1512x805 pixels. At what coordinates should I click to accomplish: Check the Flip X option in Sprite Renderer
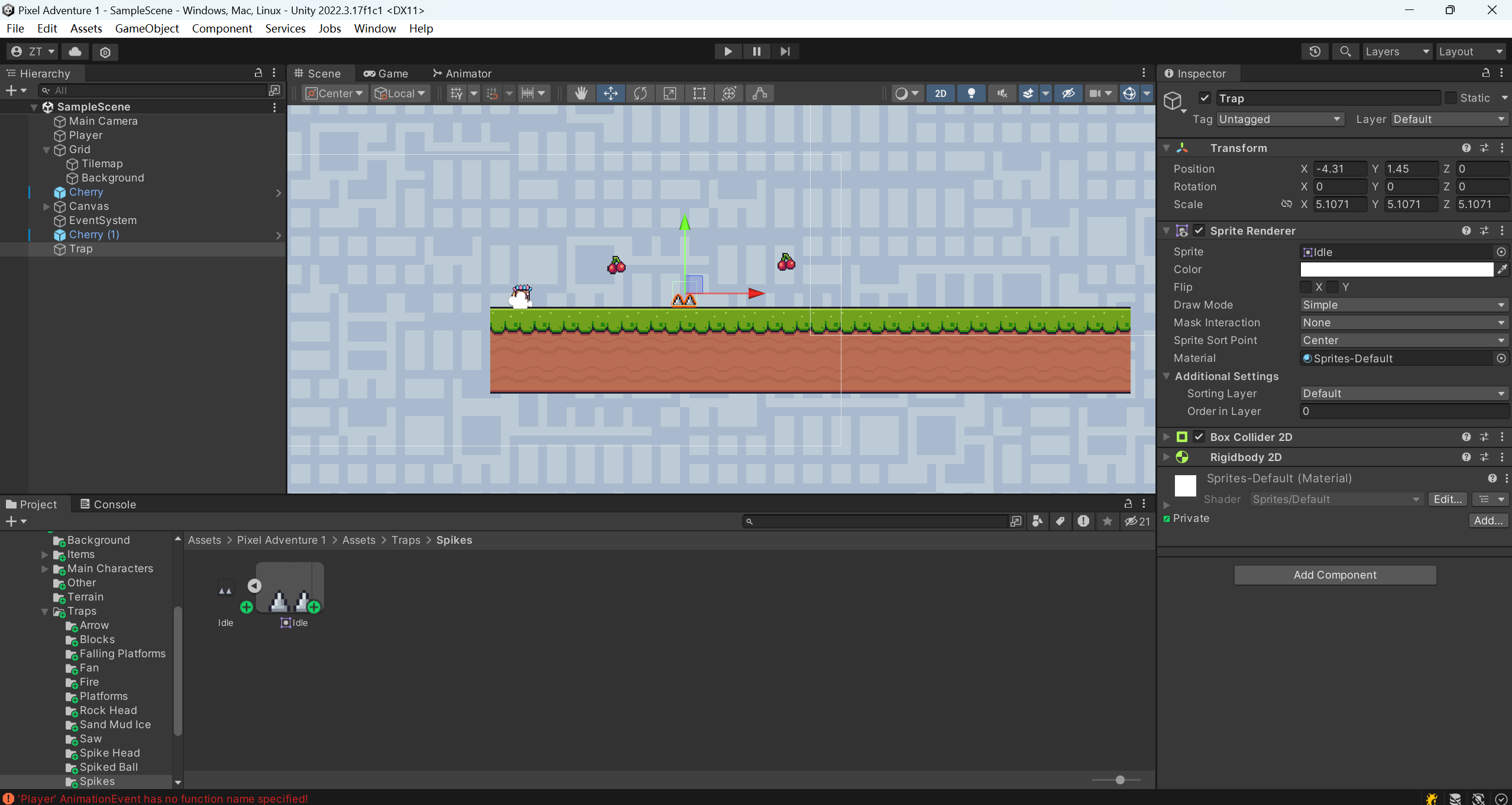click(x=1307, y=287)
